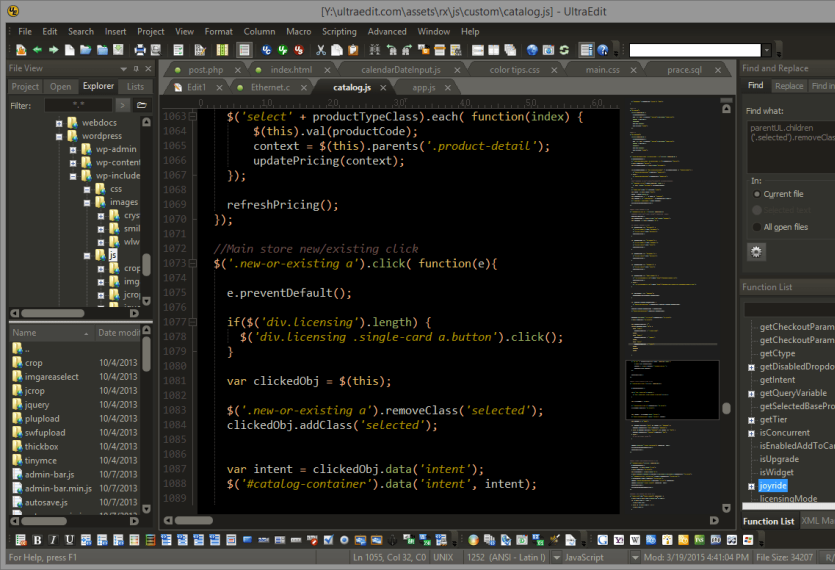Expand the joyride function node
835x570 pixels.
tap(751, 486)
